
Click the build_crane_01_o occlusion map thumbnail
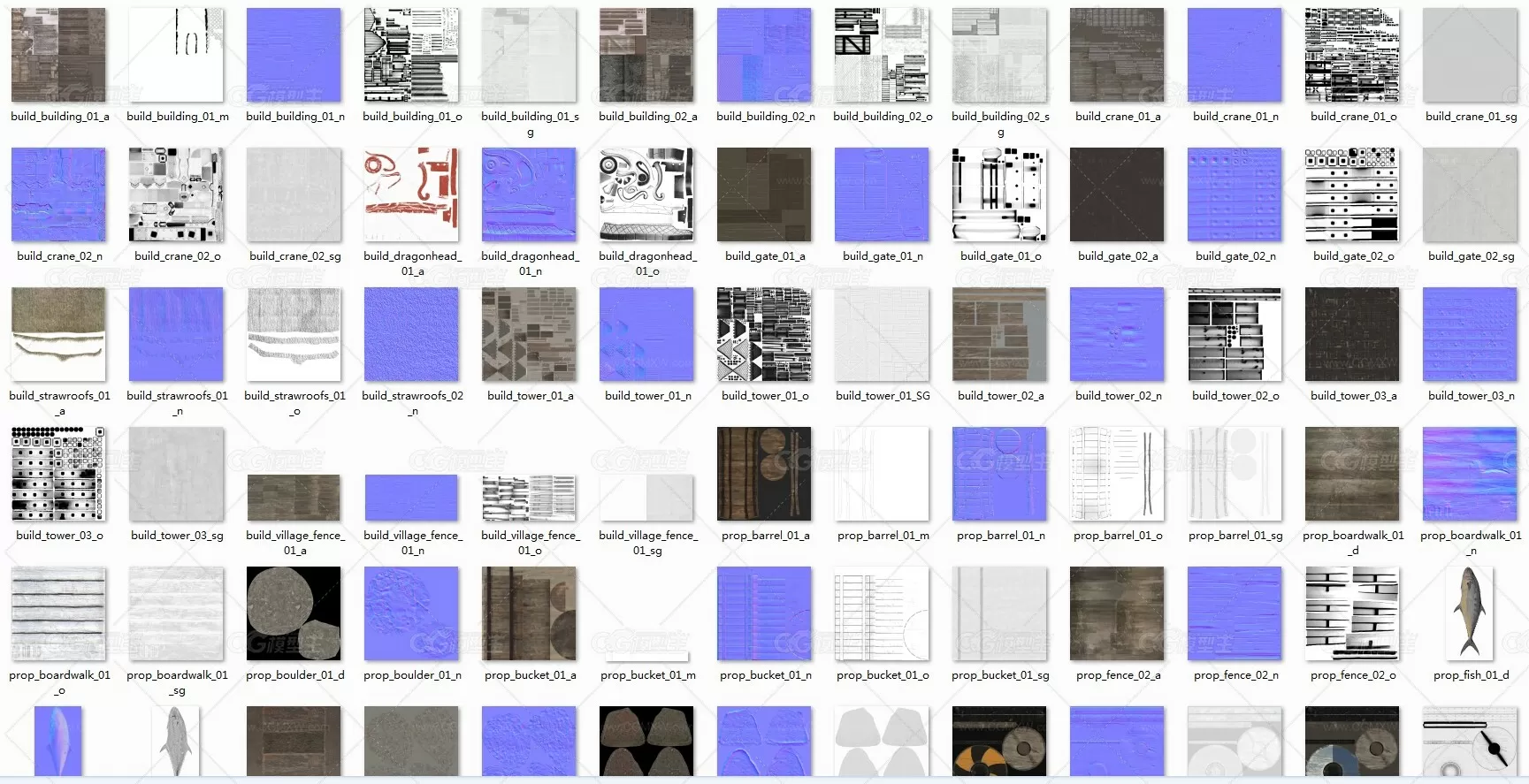click(x=1352, y=55)
